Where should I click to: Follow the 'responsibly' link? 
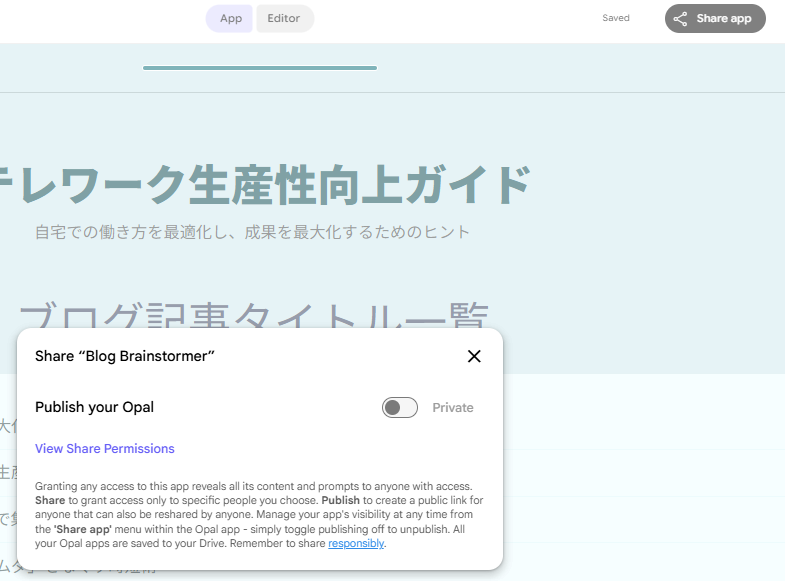(356, 544)
